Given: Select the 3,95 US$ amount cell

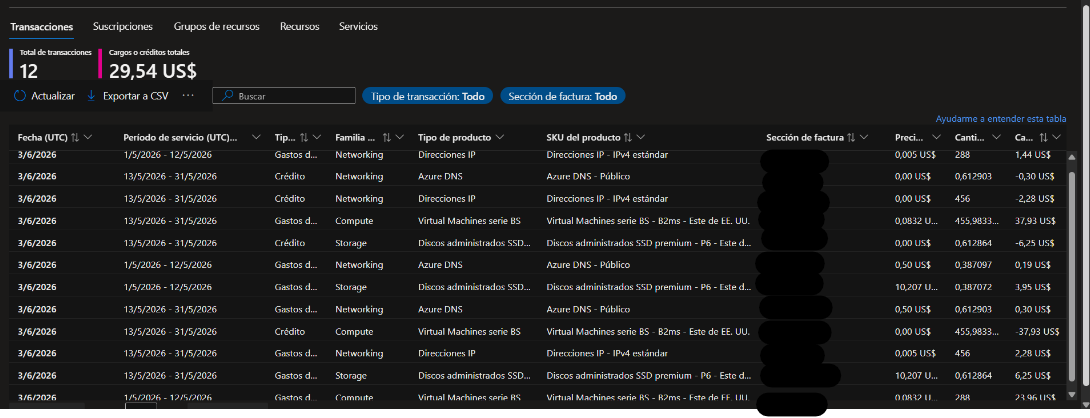Looking at the screenshot, I should [x=1033, y=287].
